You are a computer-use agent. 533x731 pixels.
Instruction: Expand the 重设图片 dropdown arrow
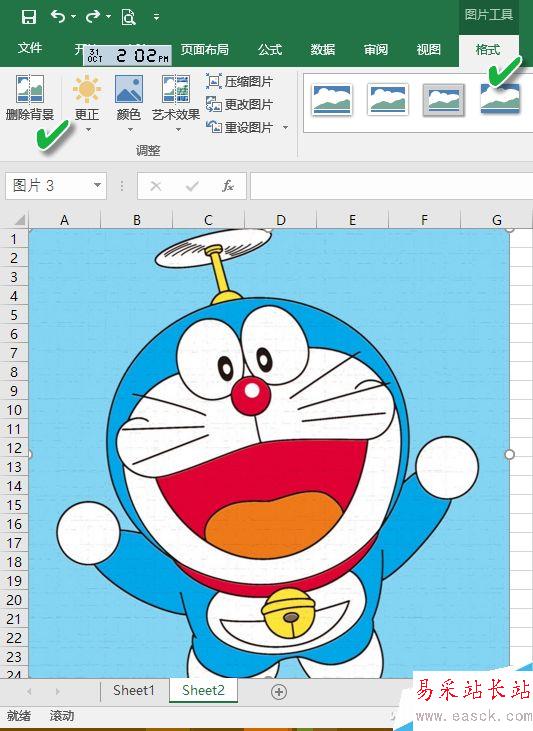pyautogui.click(x=285, y=127)
